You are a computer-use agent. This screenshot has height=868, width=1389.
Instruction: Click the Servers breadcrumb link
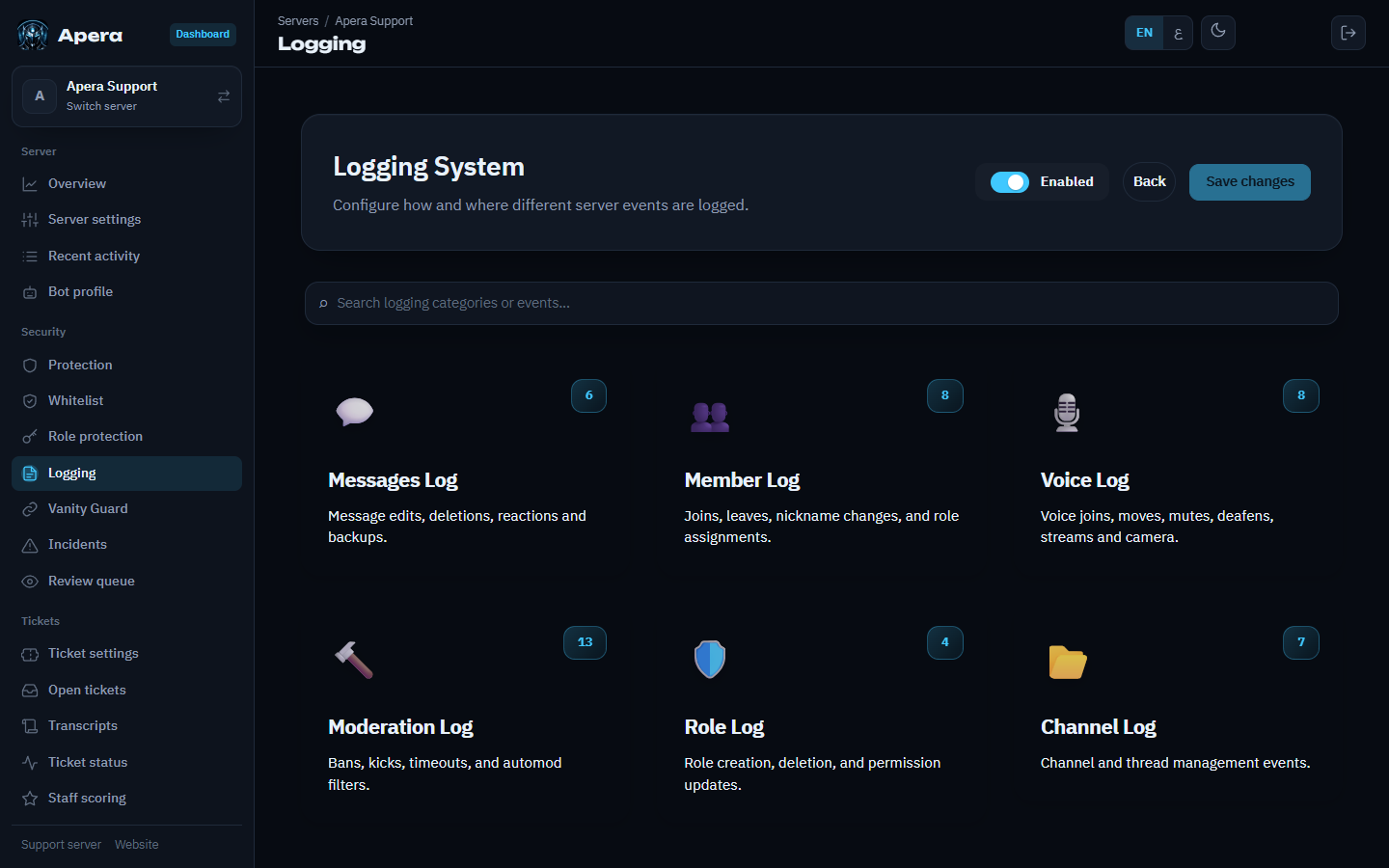click(298, 21)
